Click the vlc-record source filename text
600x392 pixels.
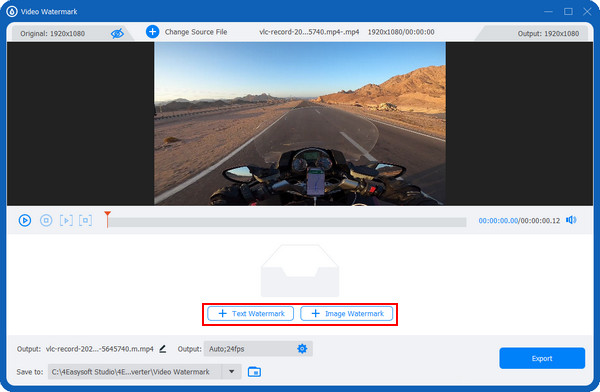(x=309, y=32)
